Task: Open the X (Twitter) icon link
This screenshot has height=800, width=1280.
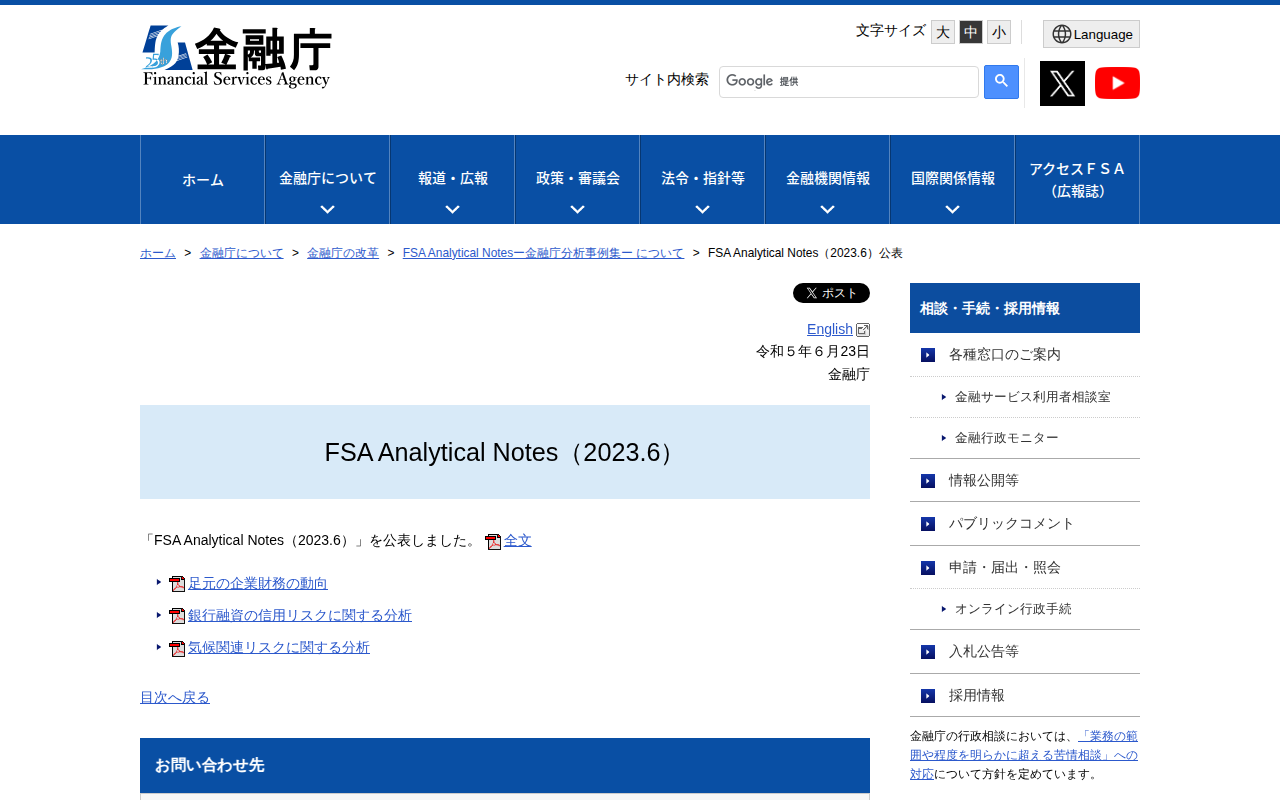Action: (1062, 83)
